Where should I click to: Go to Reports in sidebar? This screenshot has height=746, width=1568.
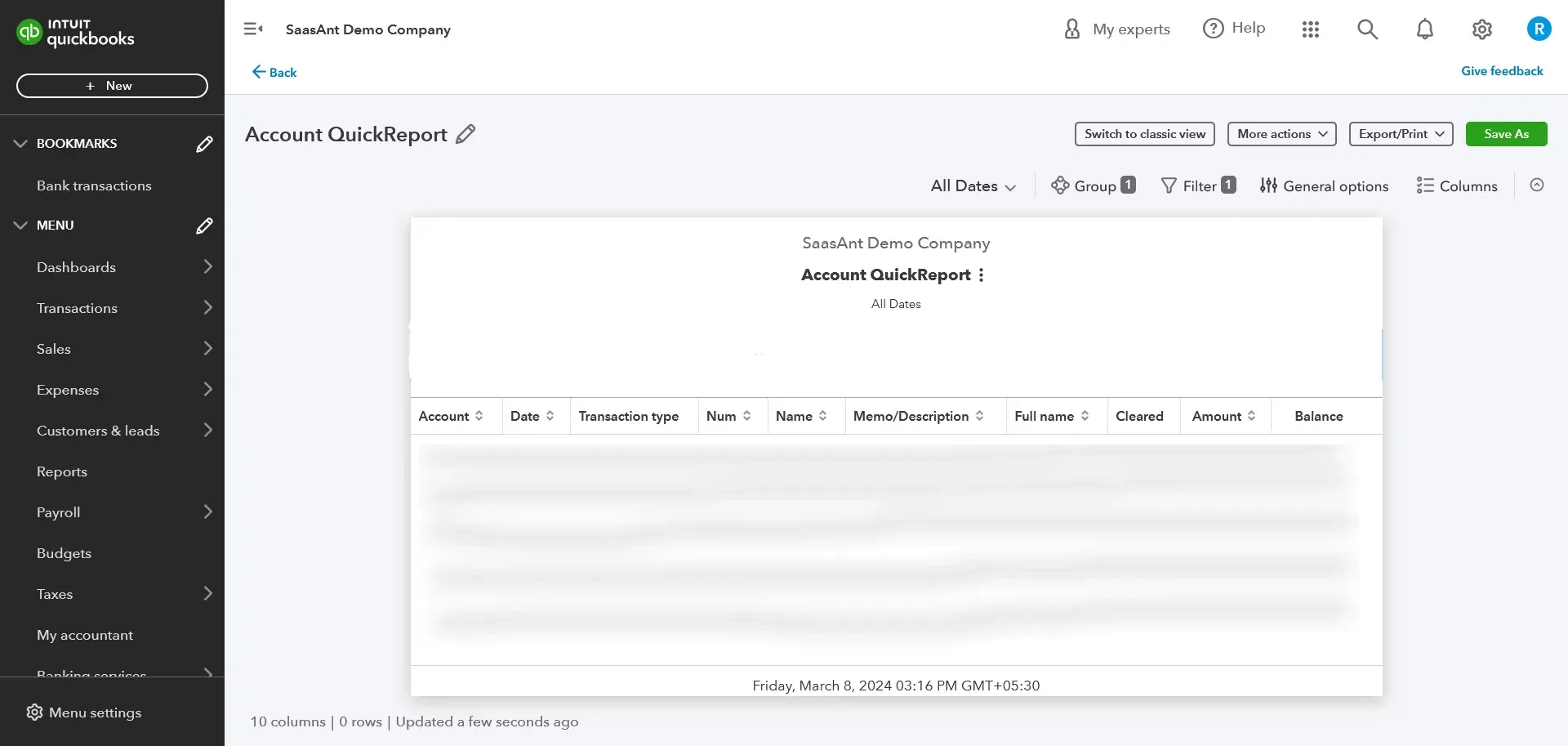[x=62, y=471]
